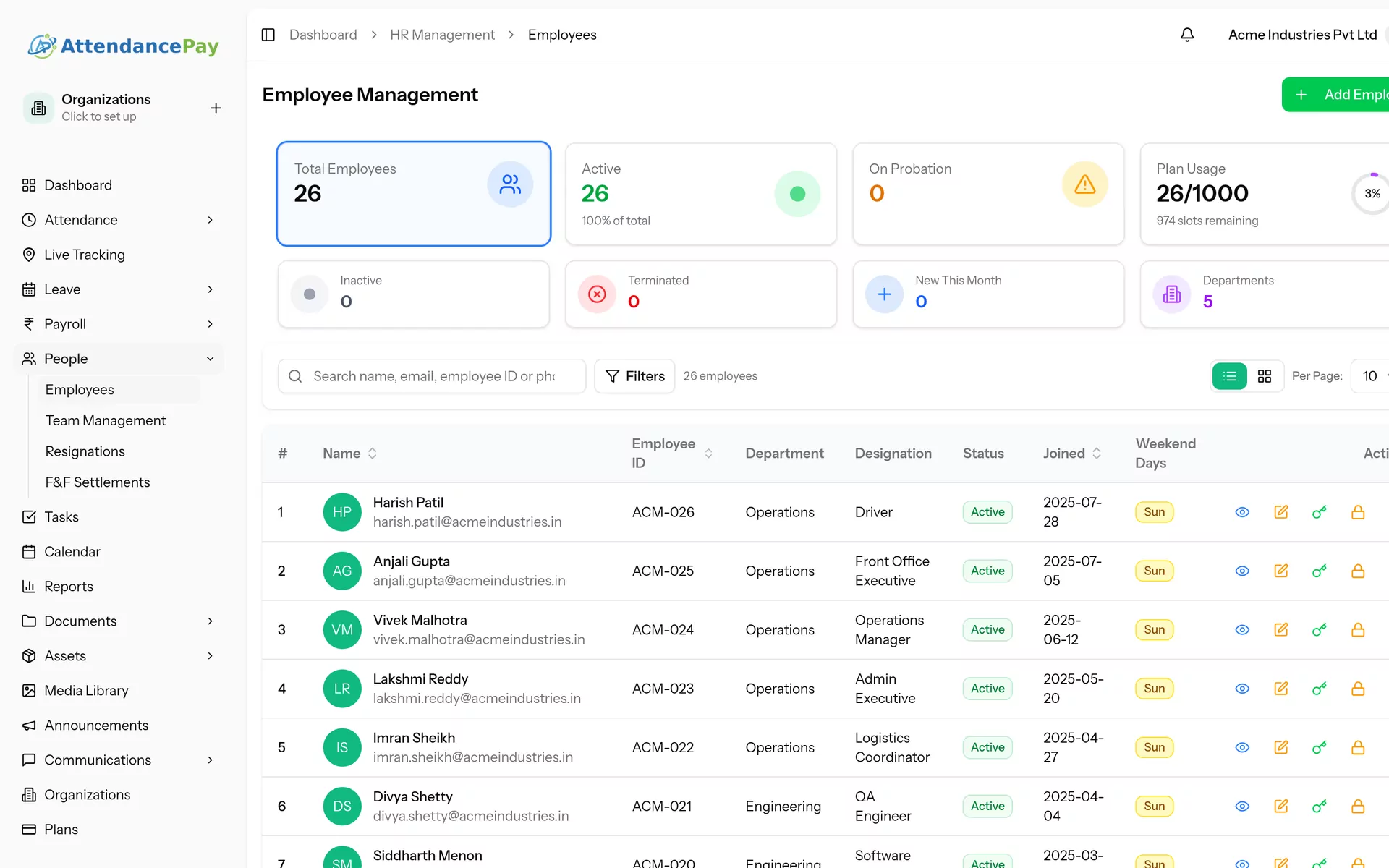View Anjali Gupta's details via eye icon
This screenshot has height=868, width=1389.
tap(1242, 571)
